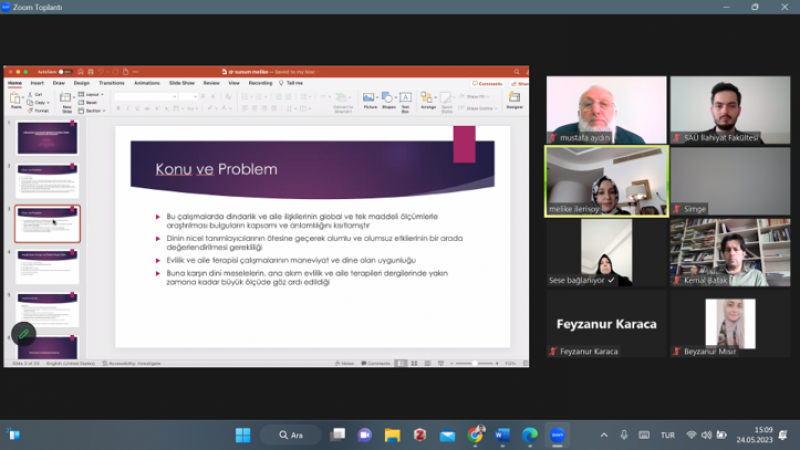Expand the Section dropdown
This screenshot has width=800, height=450.
coord(93,110)
